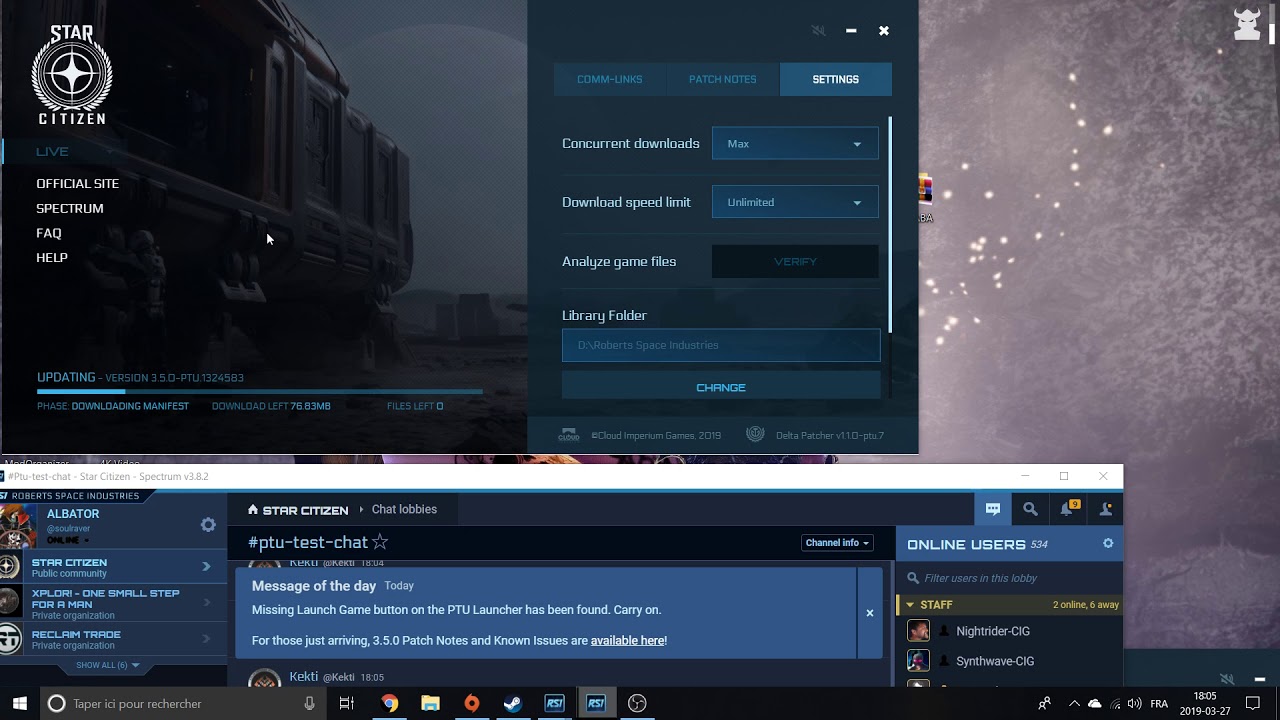The width and height of the screenshot is (1280, 720).
Task: Click CHANGE library folder button
Action: click(721, 387)
